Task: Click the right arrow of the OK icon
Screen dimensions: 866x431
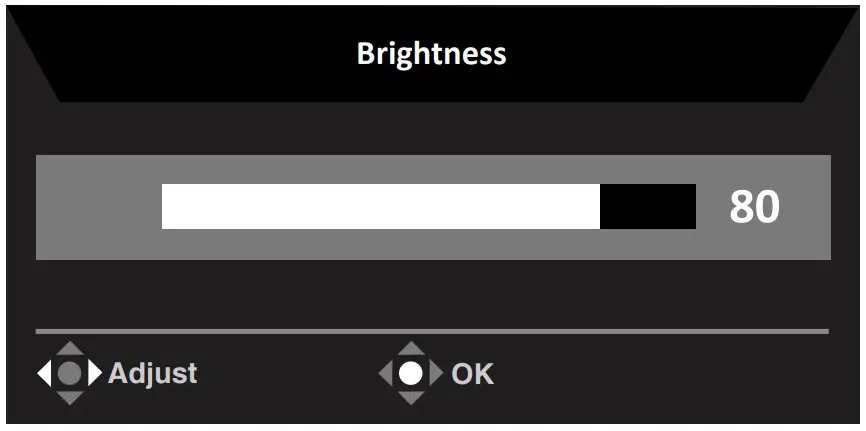Action: 436,374
